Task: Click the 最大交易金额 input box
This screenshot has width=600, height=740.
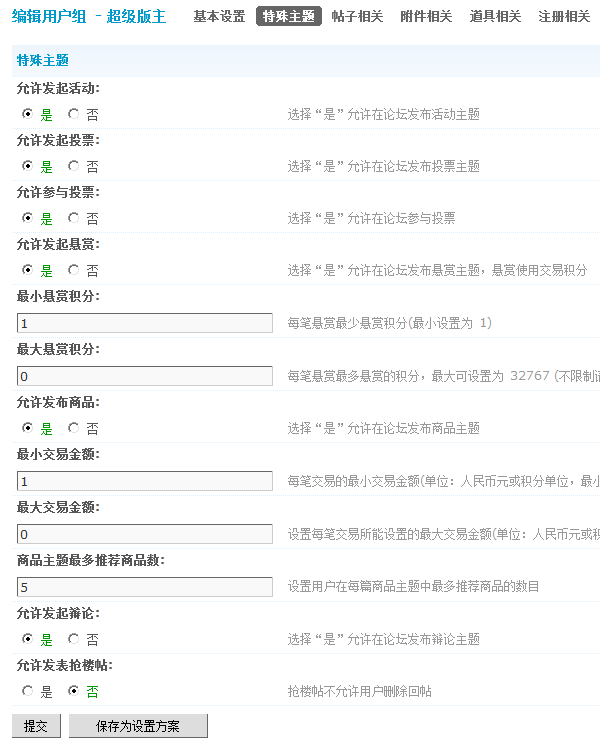Action: click(x=145, y=534)
